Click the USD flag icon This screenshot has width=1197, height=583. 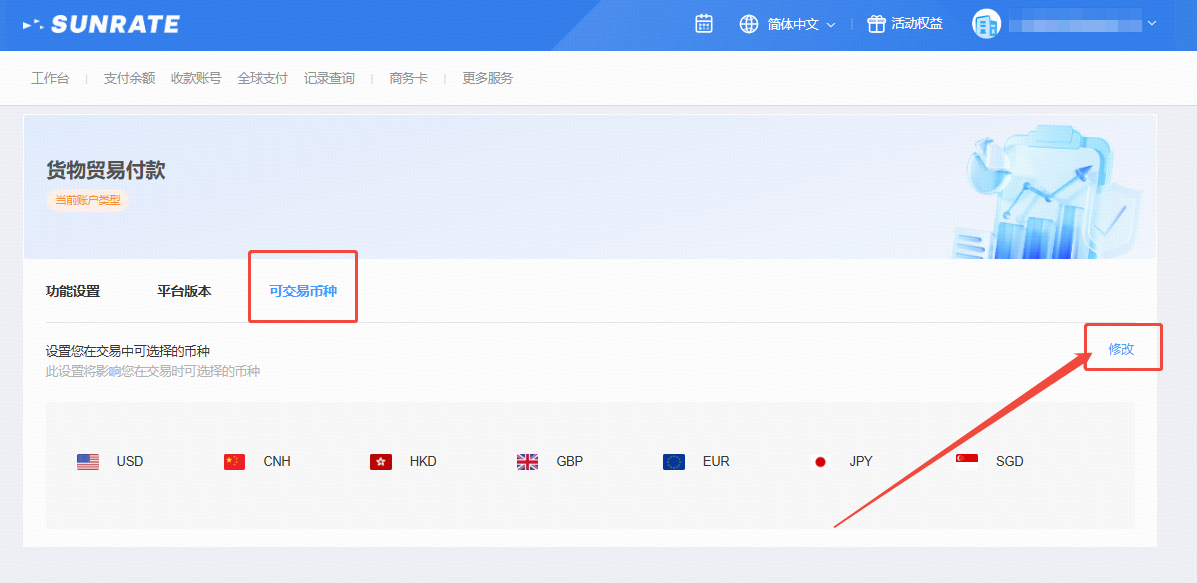point(88,462)
